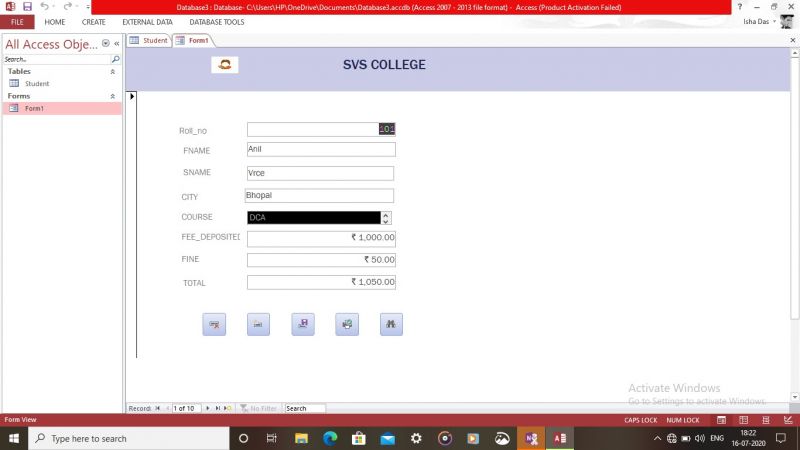Click the record navigation Search box
This screenshot has width=800, height=450.
coord(304,408)
